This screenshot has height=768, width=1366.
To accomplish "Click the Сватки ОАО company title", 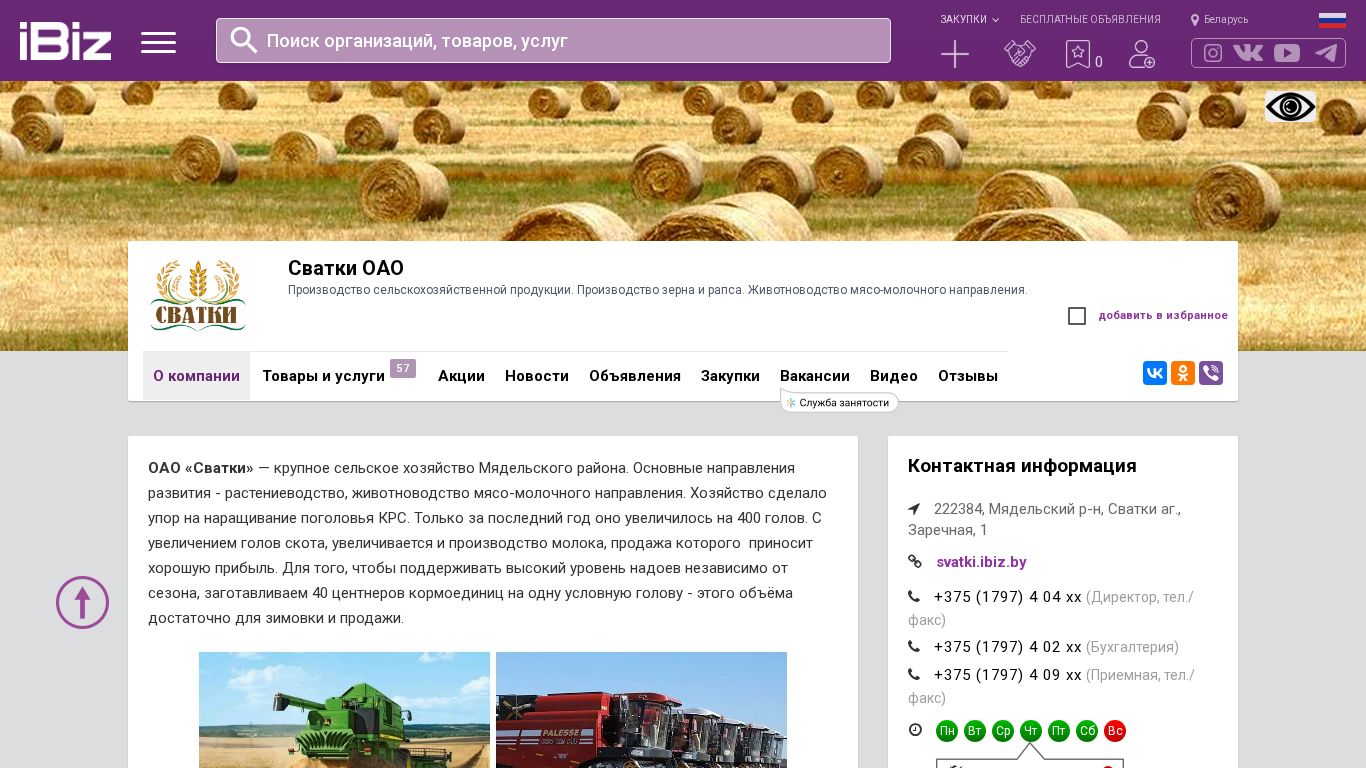I will (346, 268).
